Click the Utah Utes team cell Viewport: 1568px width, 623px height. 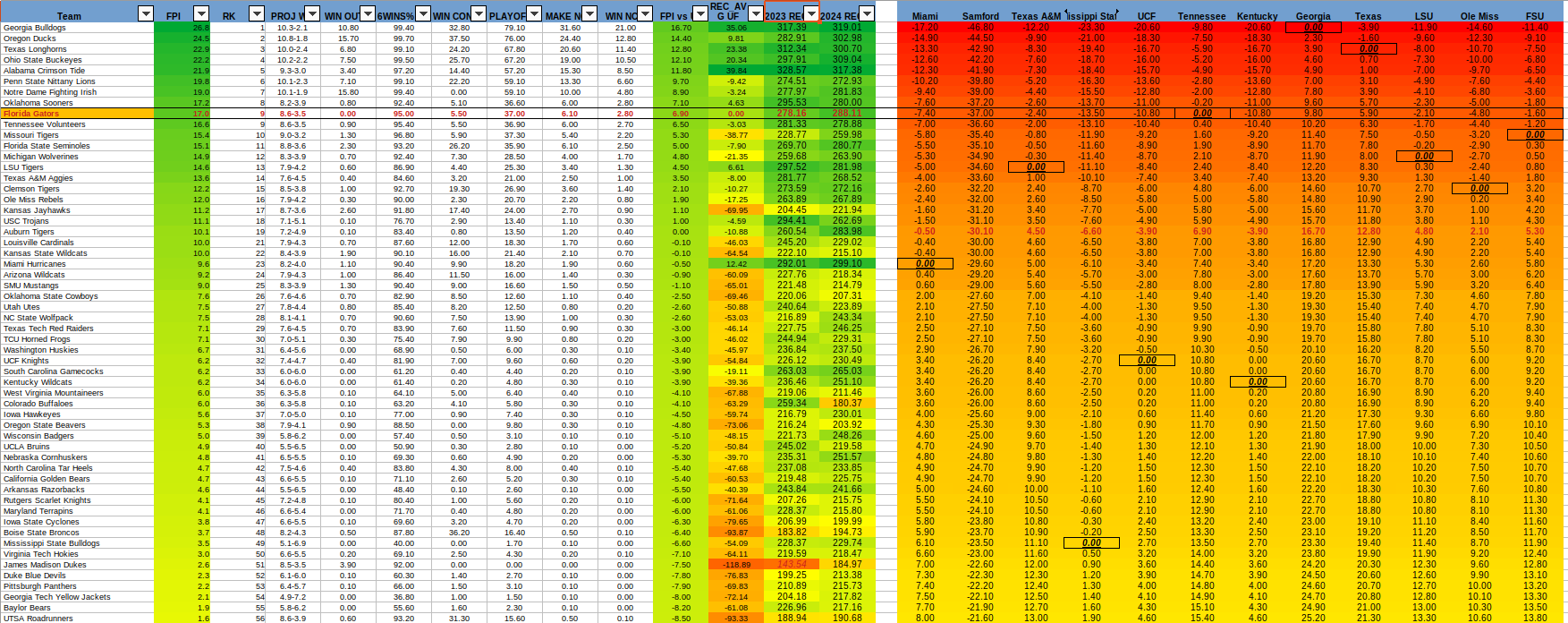click(x=77, y=307)
